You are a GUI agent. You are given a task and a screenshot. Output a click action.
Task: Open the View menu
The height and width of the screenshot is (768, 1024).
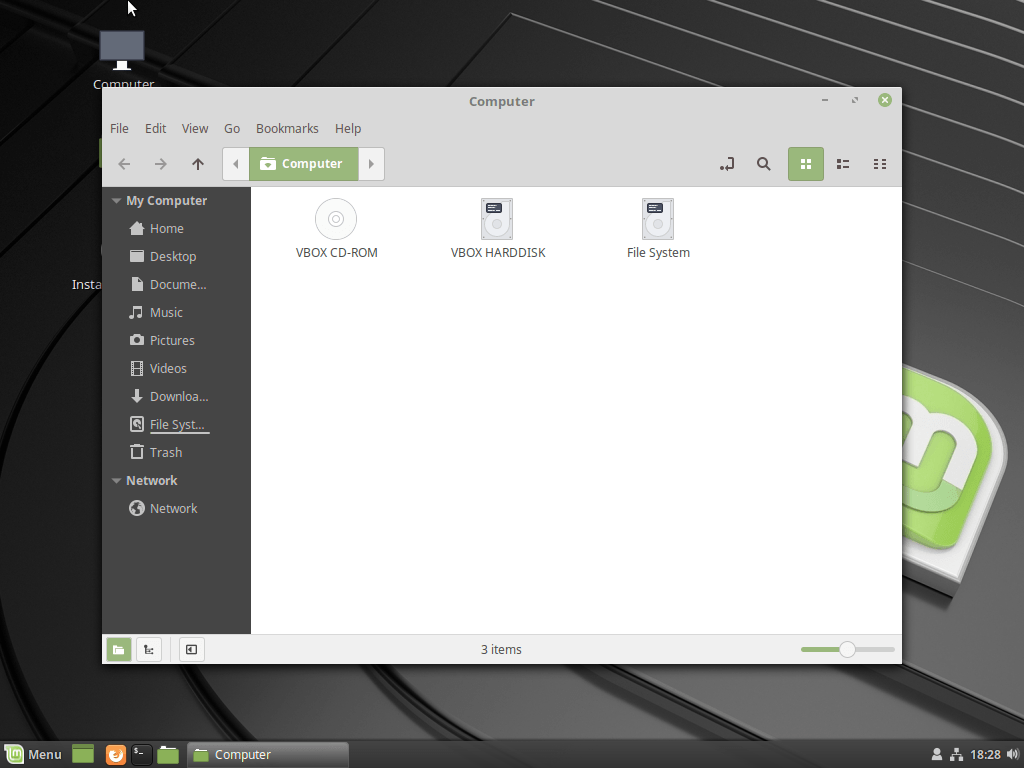pyautogui.click(x=195, y=129)
